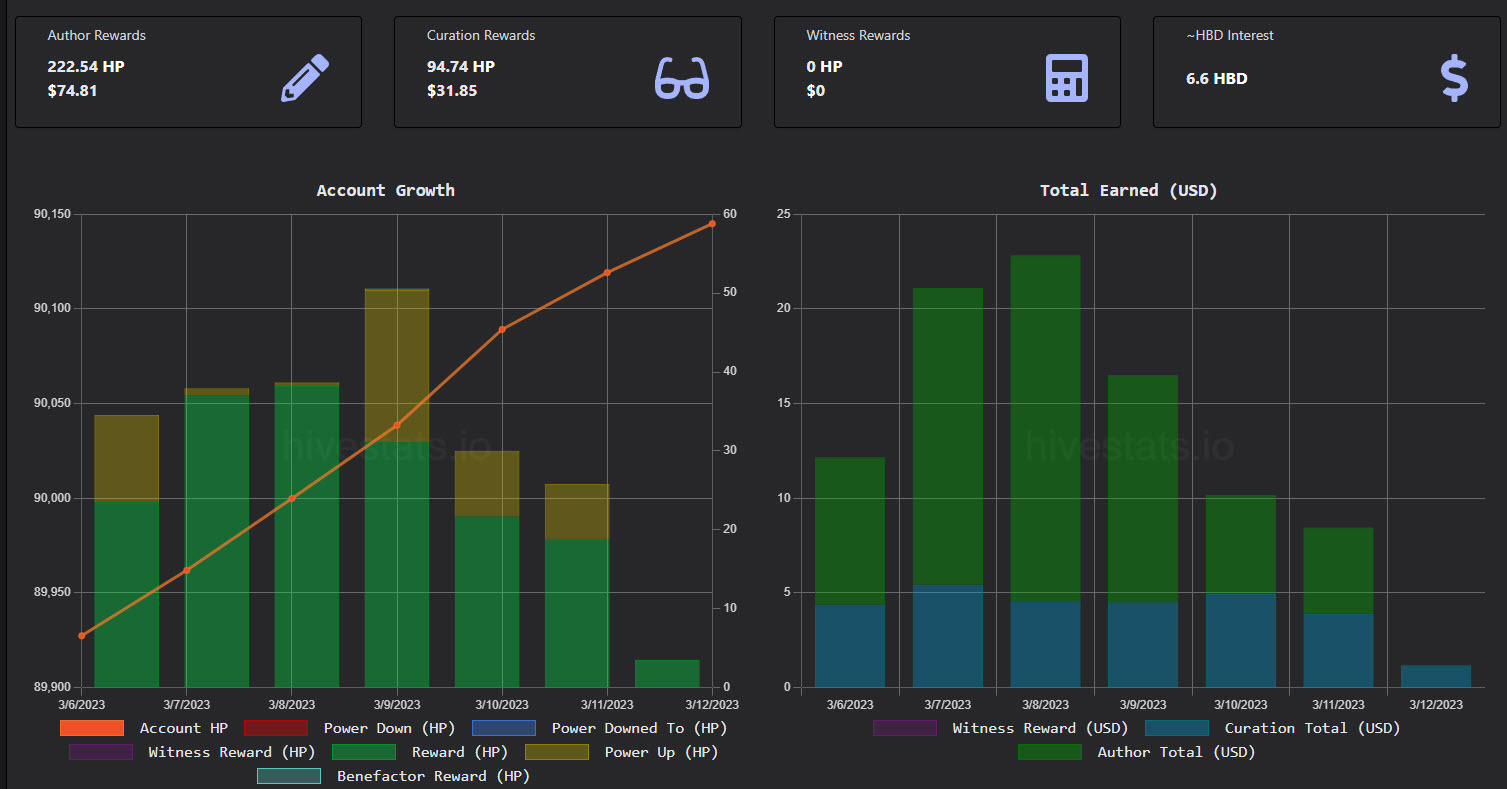Click the pencil icon in Author Rewards
This screenshot has height=789, width=1507.
point(305,78)
